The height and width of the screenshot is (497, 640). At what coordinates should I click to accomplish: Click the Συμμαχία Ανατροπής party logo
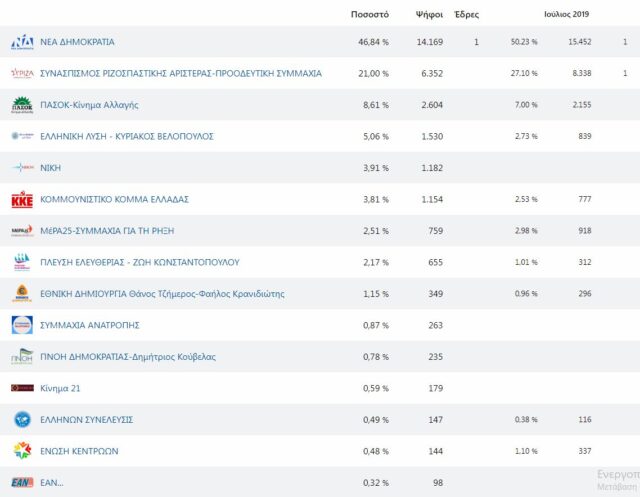(x=21, y=325)
